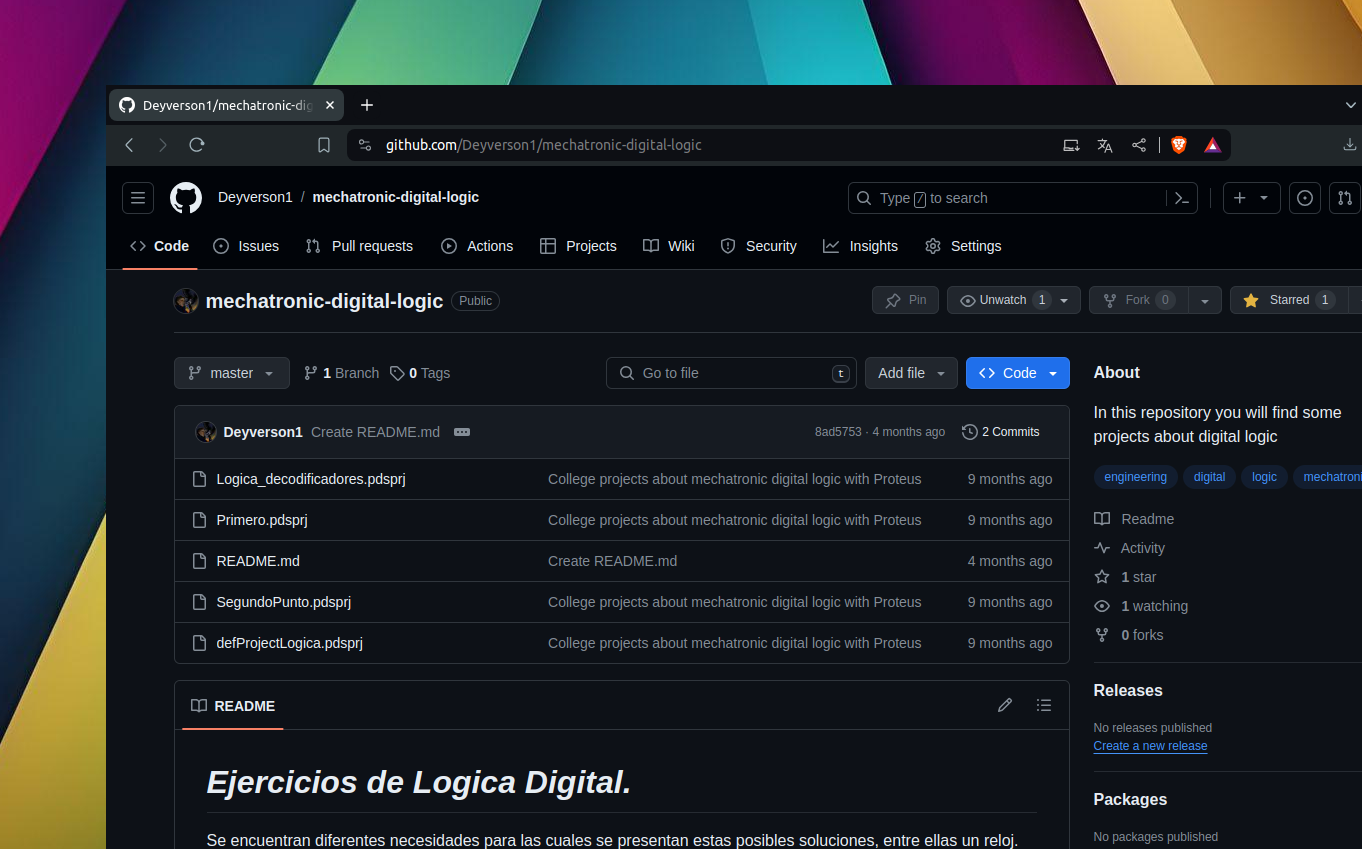Switch to the Pull requests tab

[x=359, y=246]
